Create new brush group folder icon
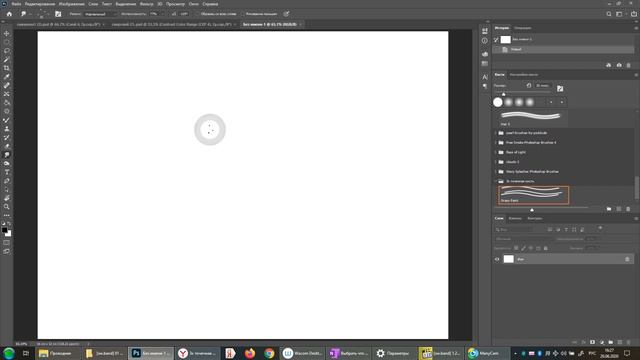 [609, 209]
